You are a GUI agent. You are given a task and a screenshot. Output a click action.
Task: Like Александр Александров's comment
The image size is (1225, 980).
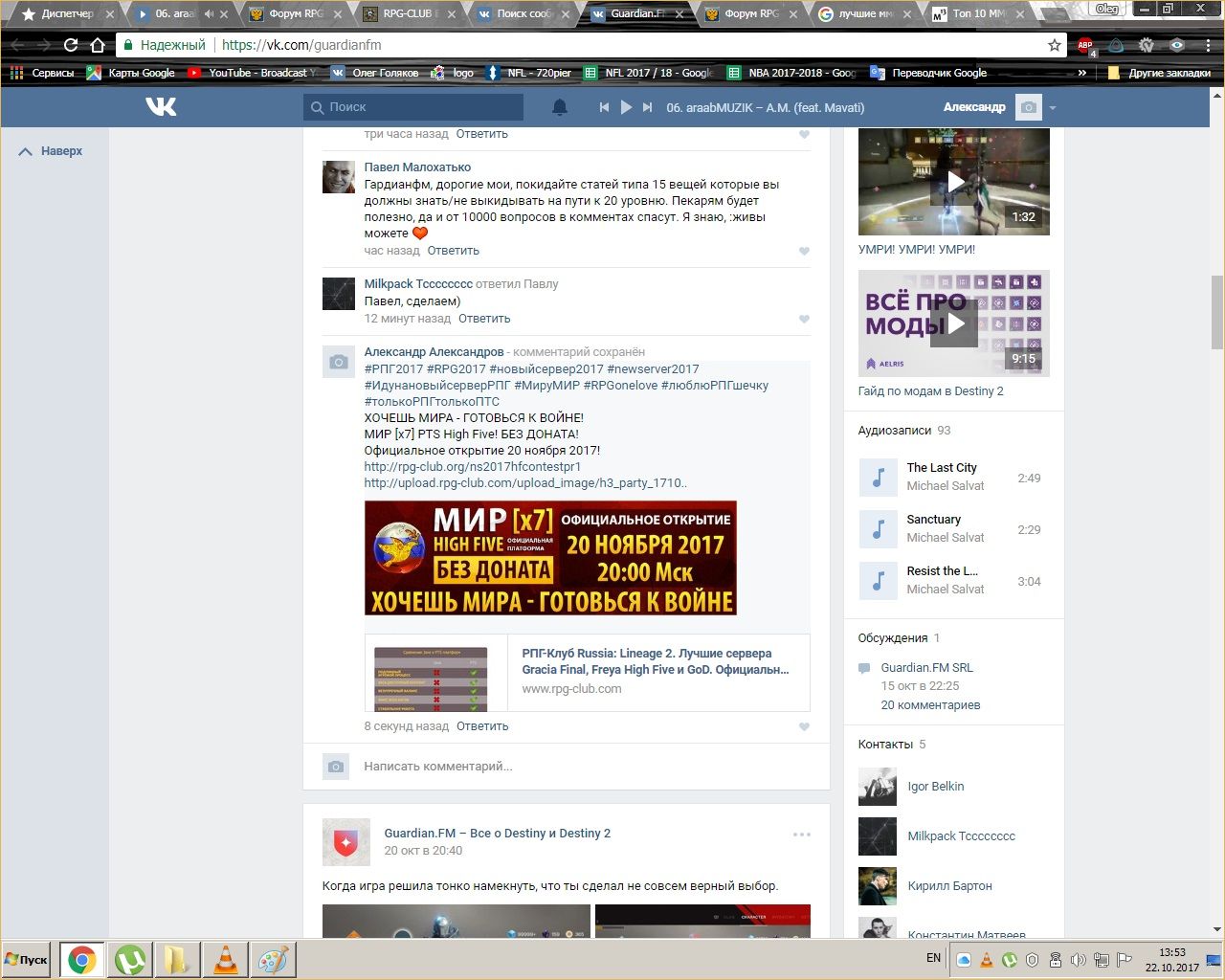[804, 726]
